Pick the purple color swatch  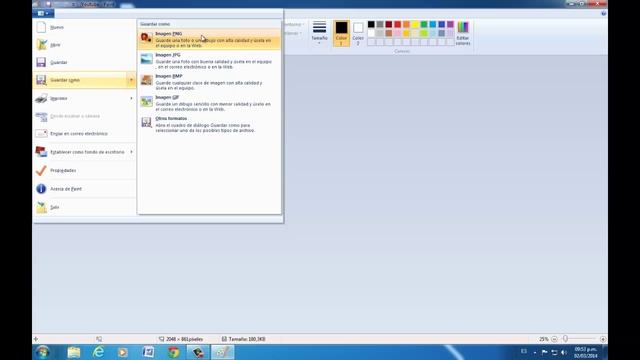pyautogui.click(x=450, y=24)
